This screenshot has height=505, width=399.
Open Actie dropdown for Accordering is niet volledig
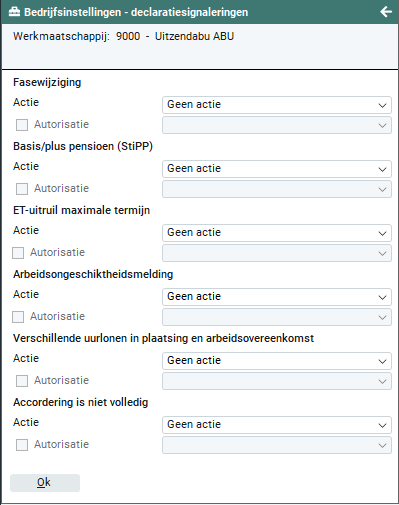point(277,425)
